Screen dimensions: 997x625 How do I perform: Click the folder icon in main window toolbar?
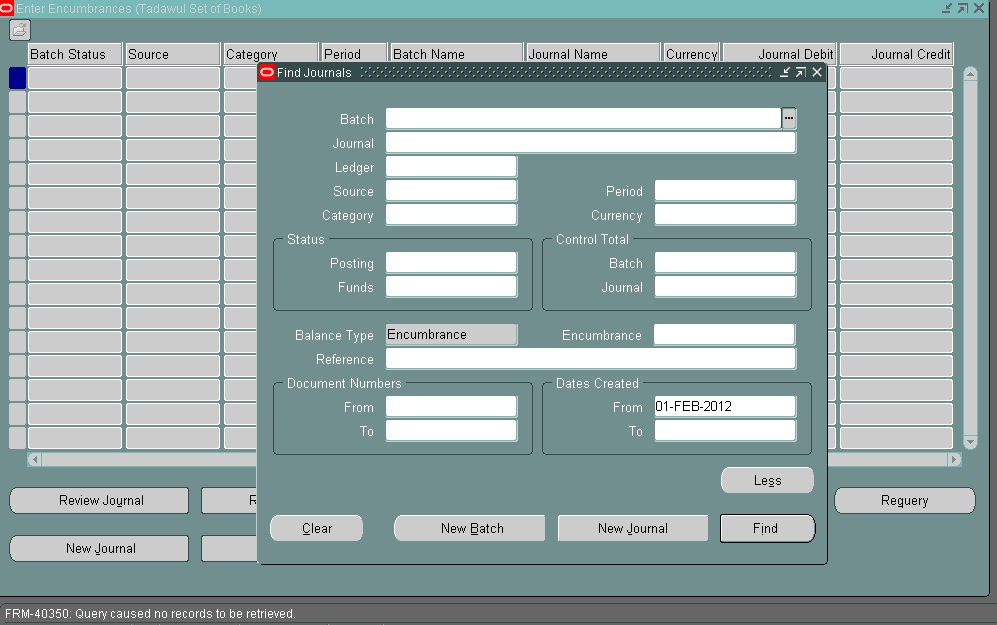[x=20, y=30]
